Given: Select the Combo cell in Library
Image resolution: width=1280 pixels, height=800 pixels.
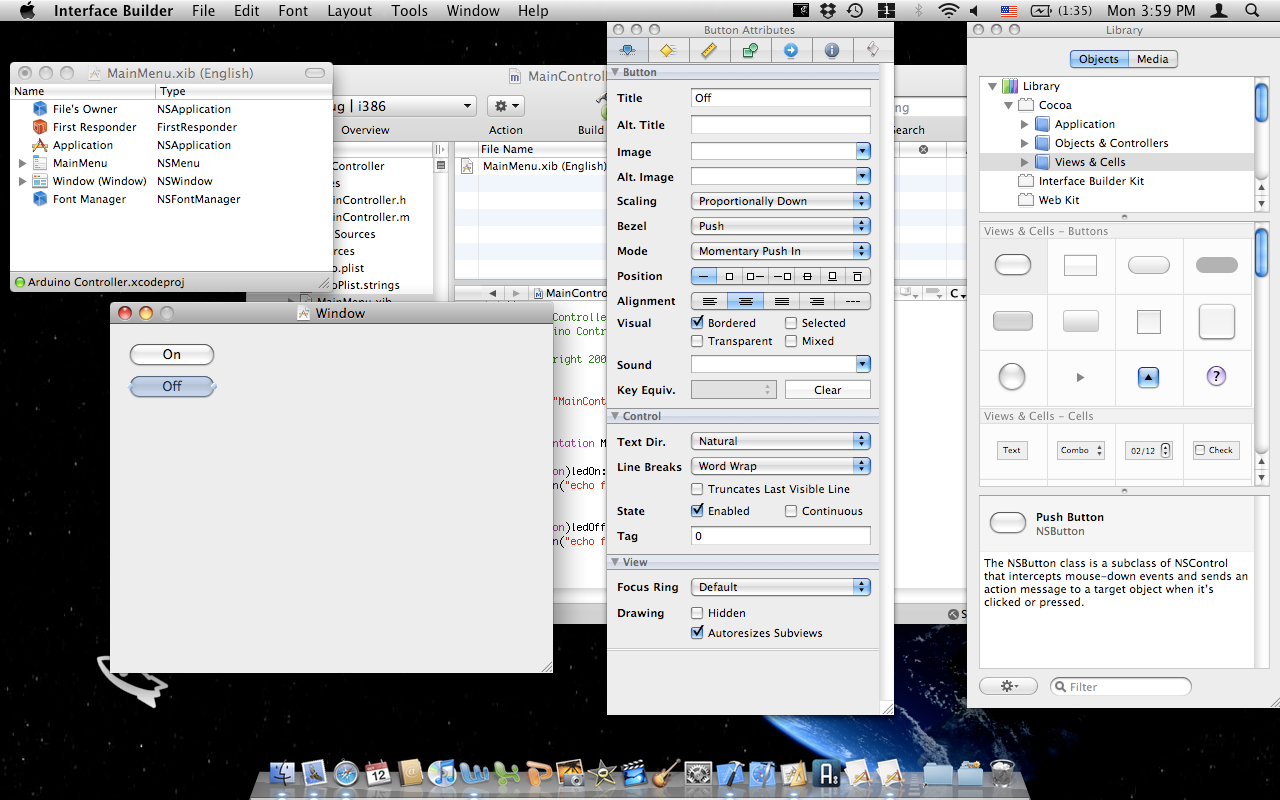Looking at the screenshot, I should point(1081,450).
